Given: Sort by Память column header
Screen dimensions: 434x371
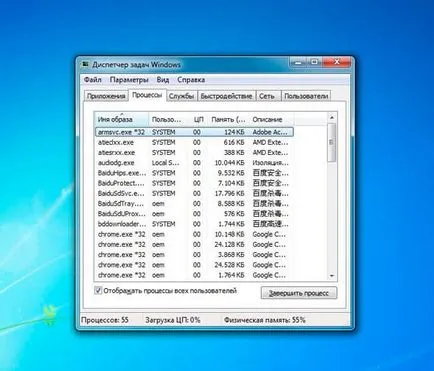Looking at the screenshot, I should click(228, 119).
